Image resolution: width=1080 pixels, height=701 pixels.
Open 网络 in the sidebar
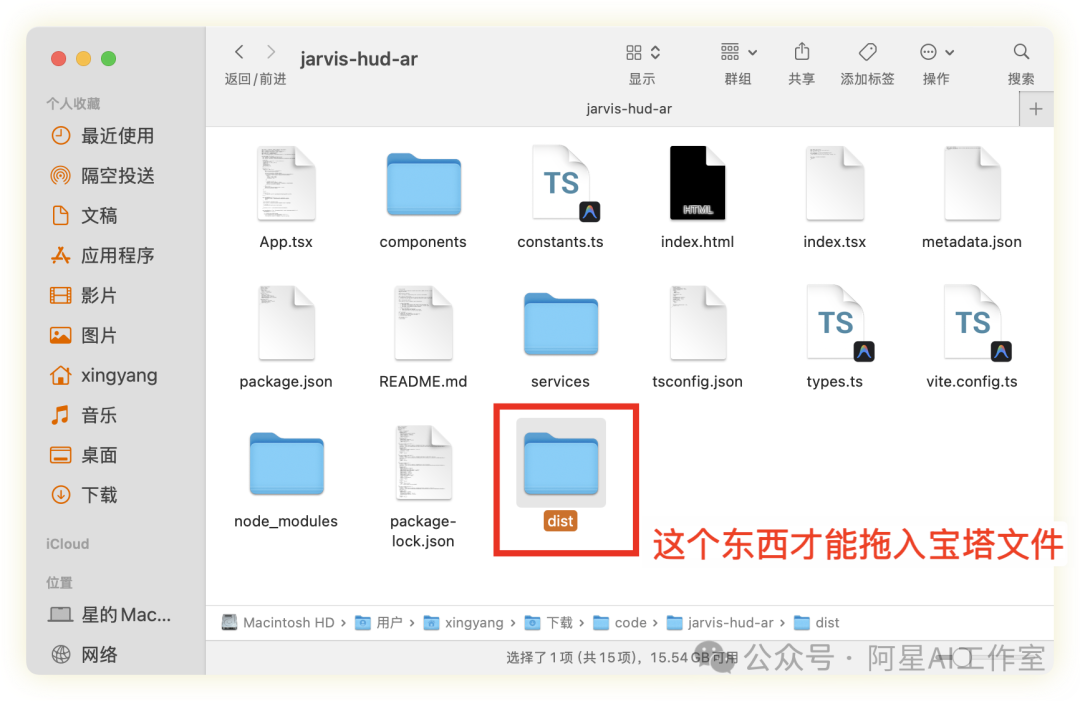[x=85, y=654]
